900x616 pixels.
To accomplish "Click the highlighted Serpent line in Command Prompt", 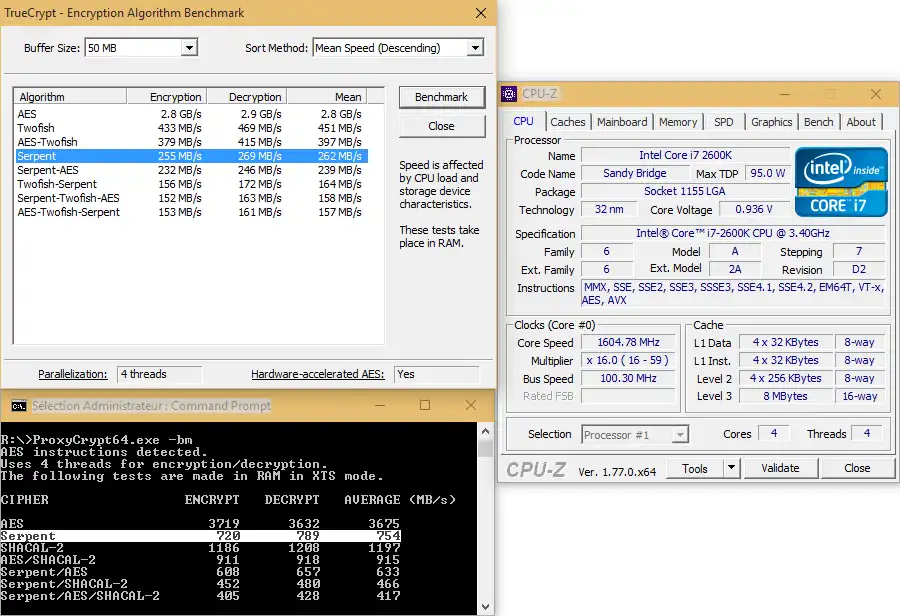I will tap(200, 536).
